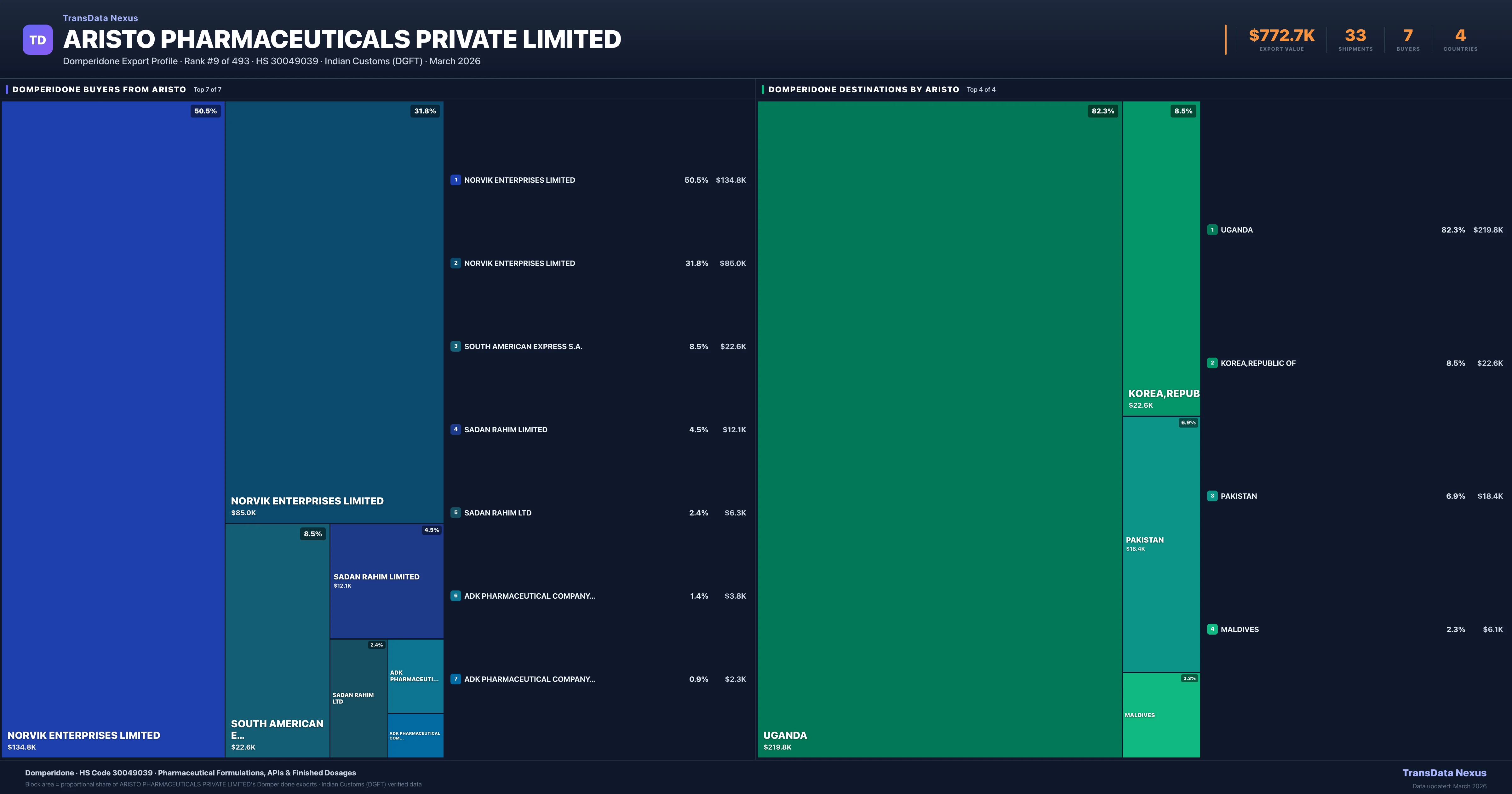Viewport: 1512px width, 794px height.
Task: Open the TransData Nexus footer link
Action: click(1444, 773)
